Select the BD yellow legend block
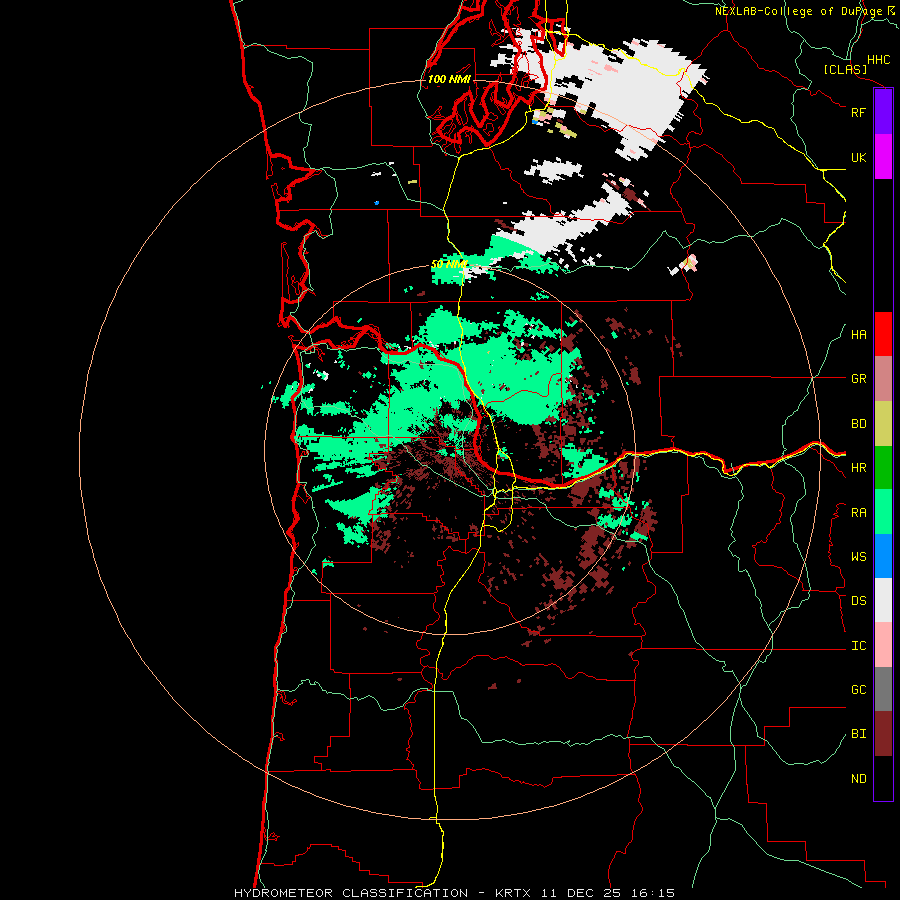900x900 pixels. [x=883, y=424]
